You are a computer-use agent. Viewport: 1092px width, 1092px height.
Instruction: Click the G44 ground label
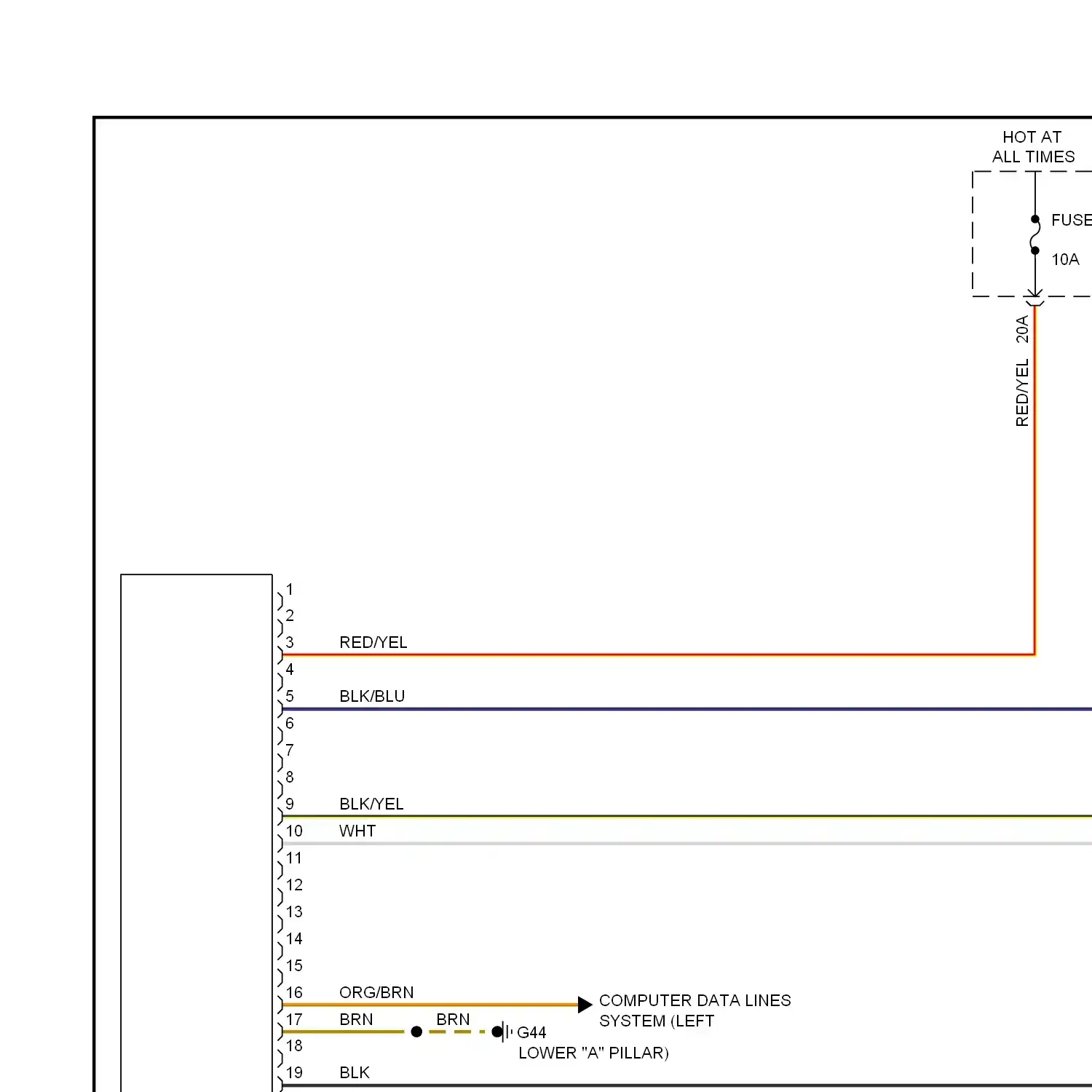[x=531, y=1032]
